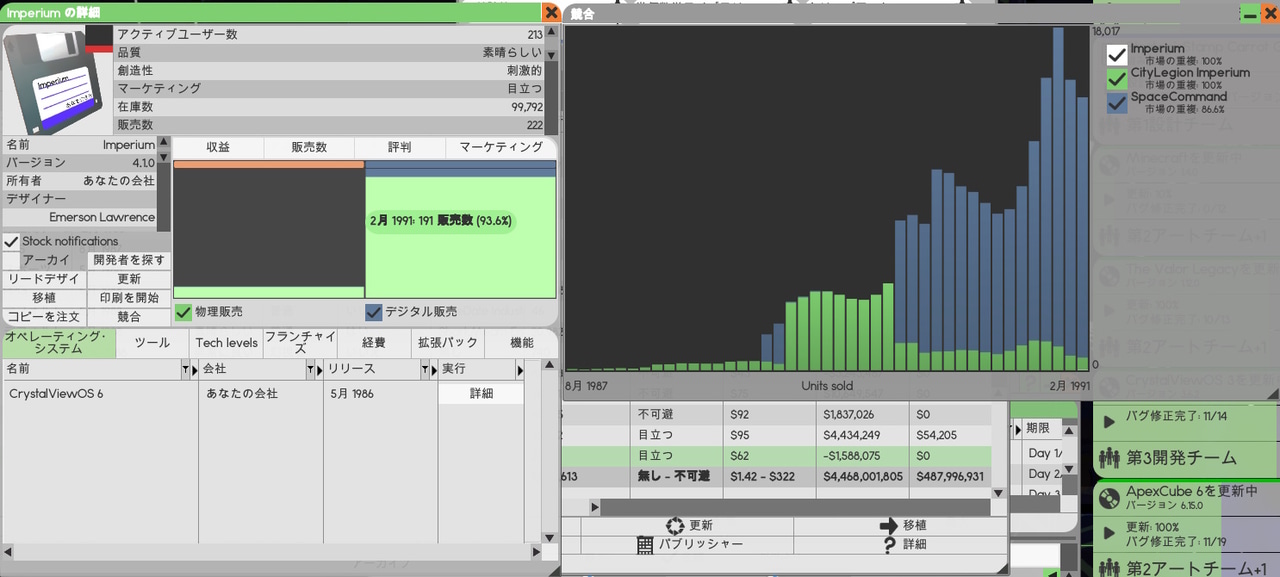Click the 更新 button below 開発者を探す
Image resolution: width=1280 pixels, height=577 pixels.
click(x=129, y=280)
